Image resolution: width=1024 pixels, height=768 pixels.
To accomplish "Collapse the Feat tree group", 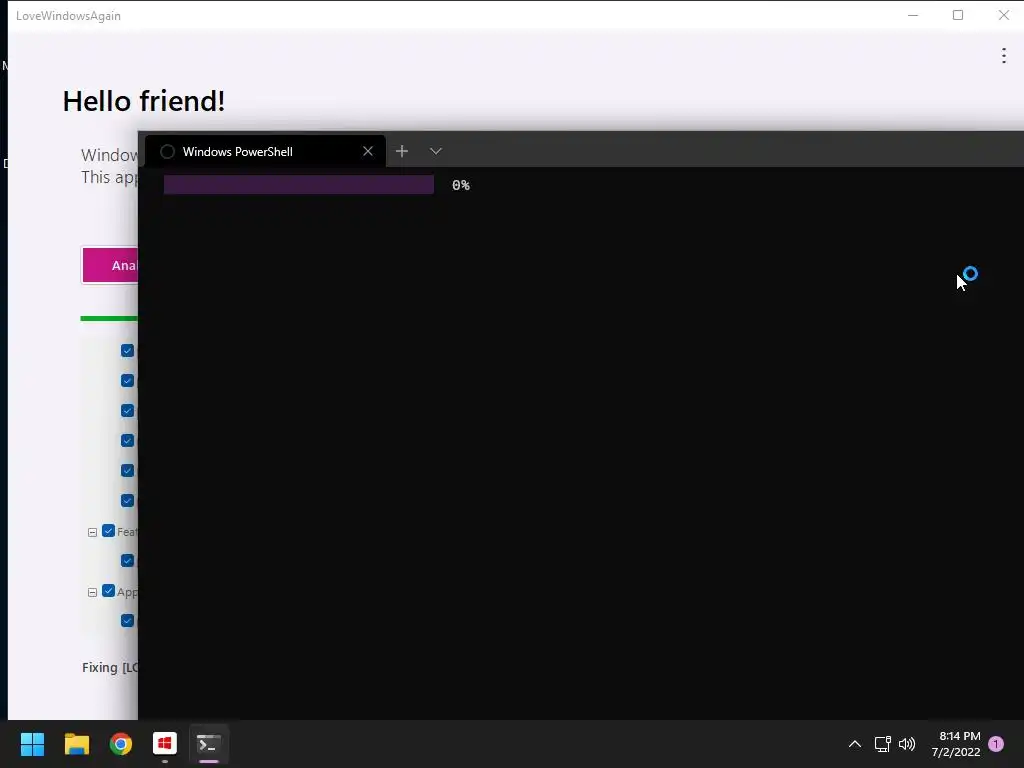I will pyautogui.click(x=92, y=532).
